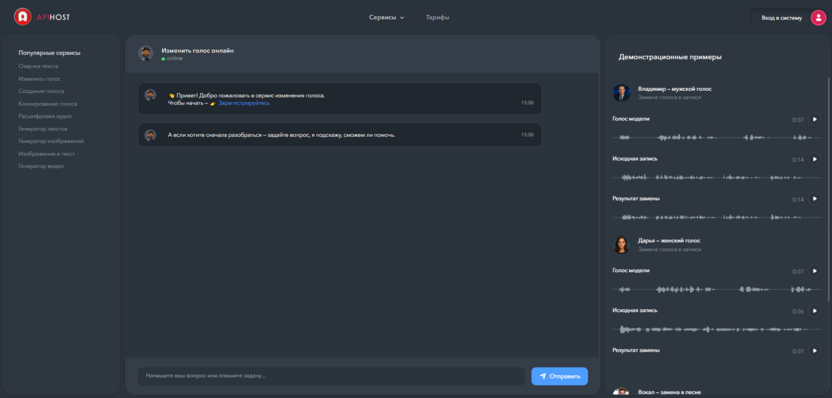Viewport: 832px width, 398px height.
Task: Click 'Дарья – женский голос' title
Action: [669, 240]
